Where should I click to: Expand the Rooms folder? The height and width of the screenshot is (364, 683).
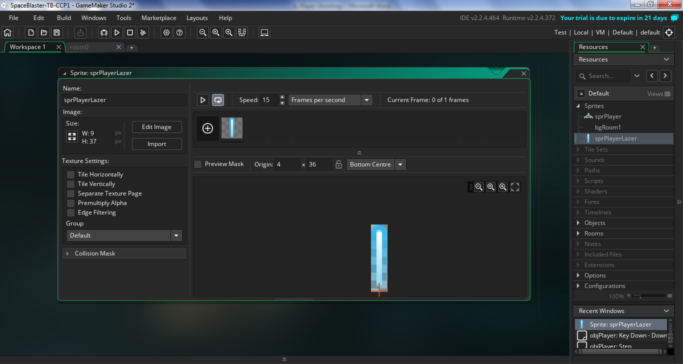point(578,233)
